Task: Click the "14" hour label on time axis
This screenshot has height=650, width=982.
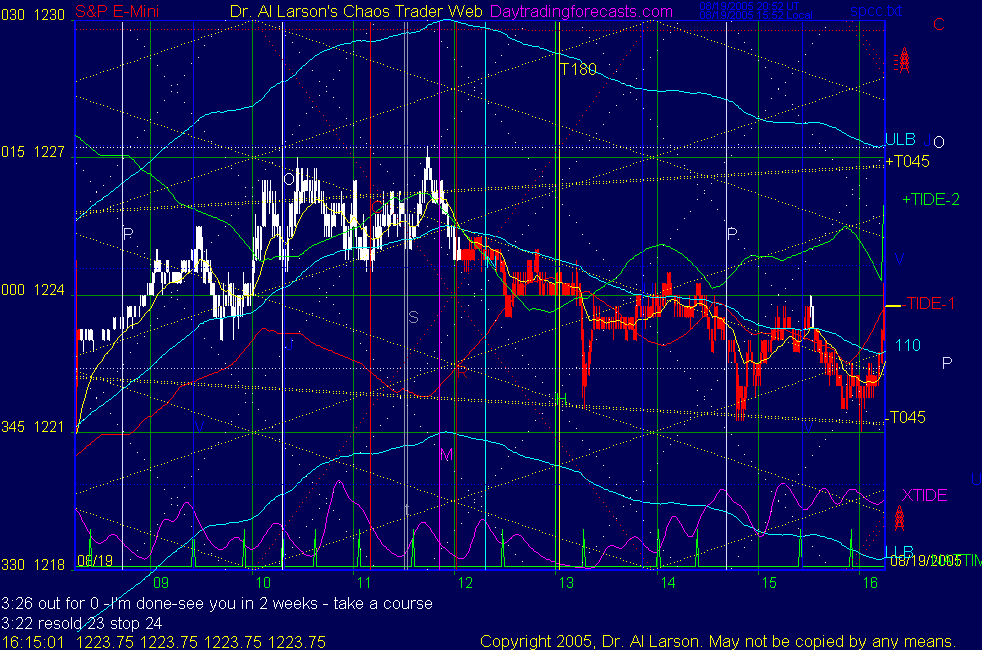Action: click(668, 583)
